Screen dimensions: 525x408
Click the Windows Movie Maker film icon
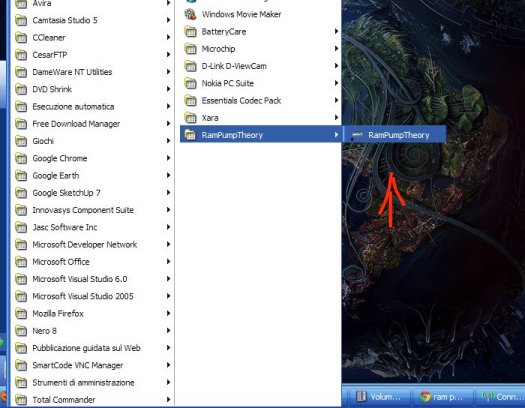coord(191,14)
